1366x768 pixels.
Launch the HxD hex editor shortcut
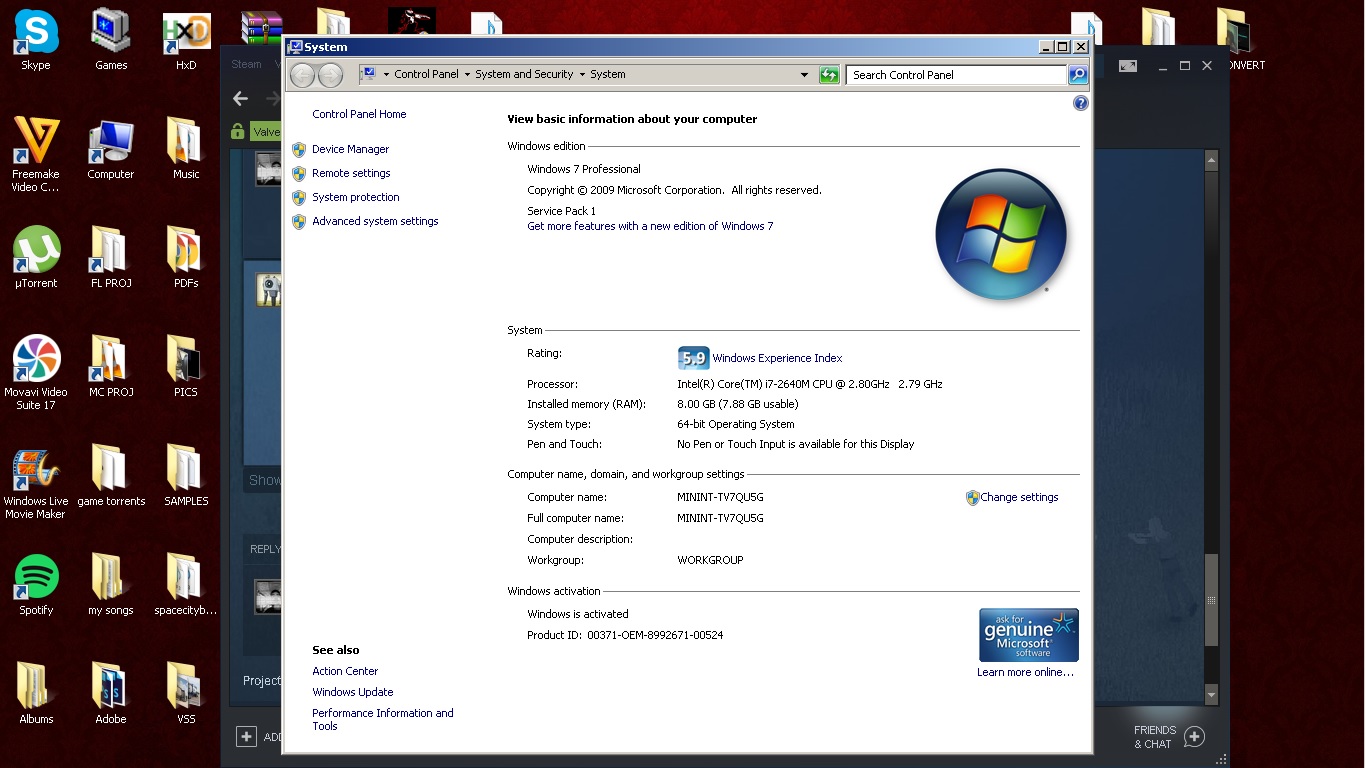pyautogui.click(x=186, y=40)
